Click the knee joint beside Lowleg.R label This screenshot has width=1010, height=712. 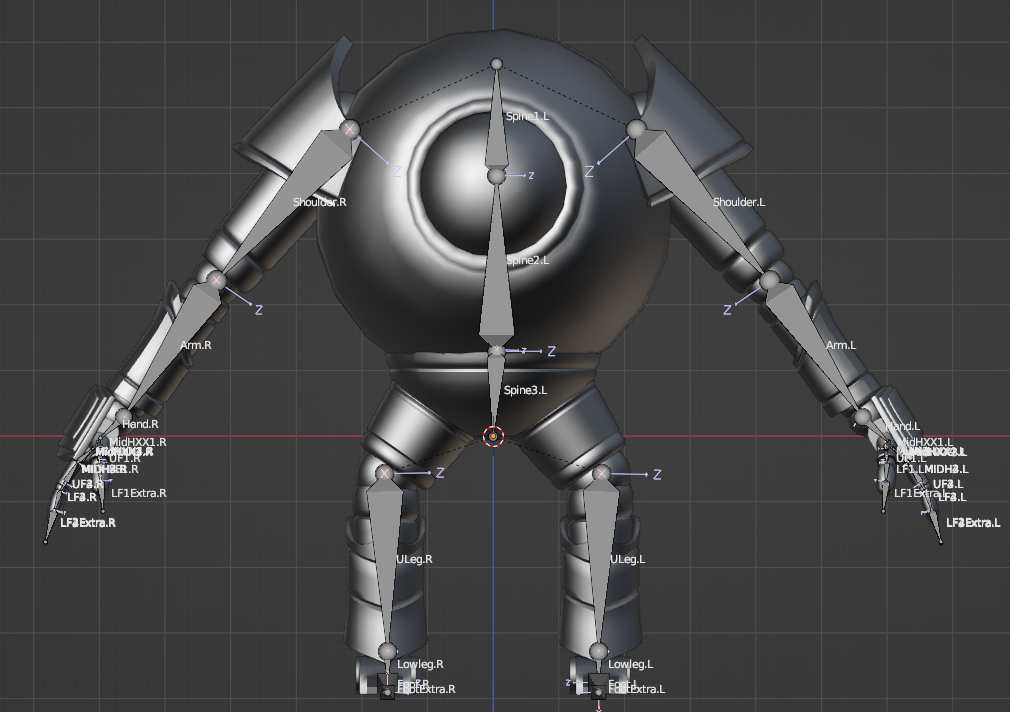(386, 651)
